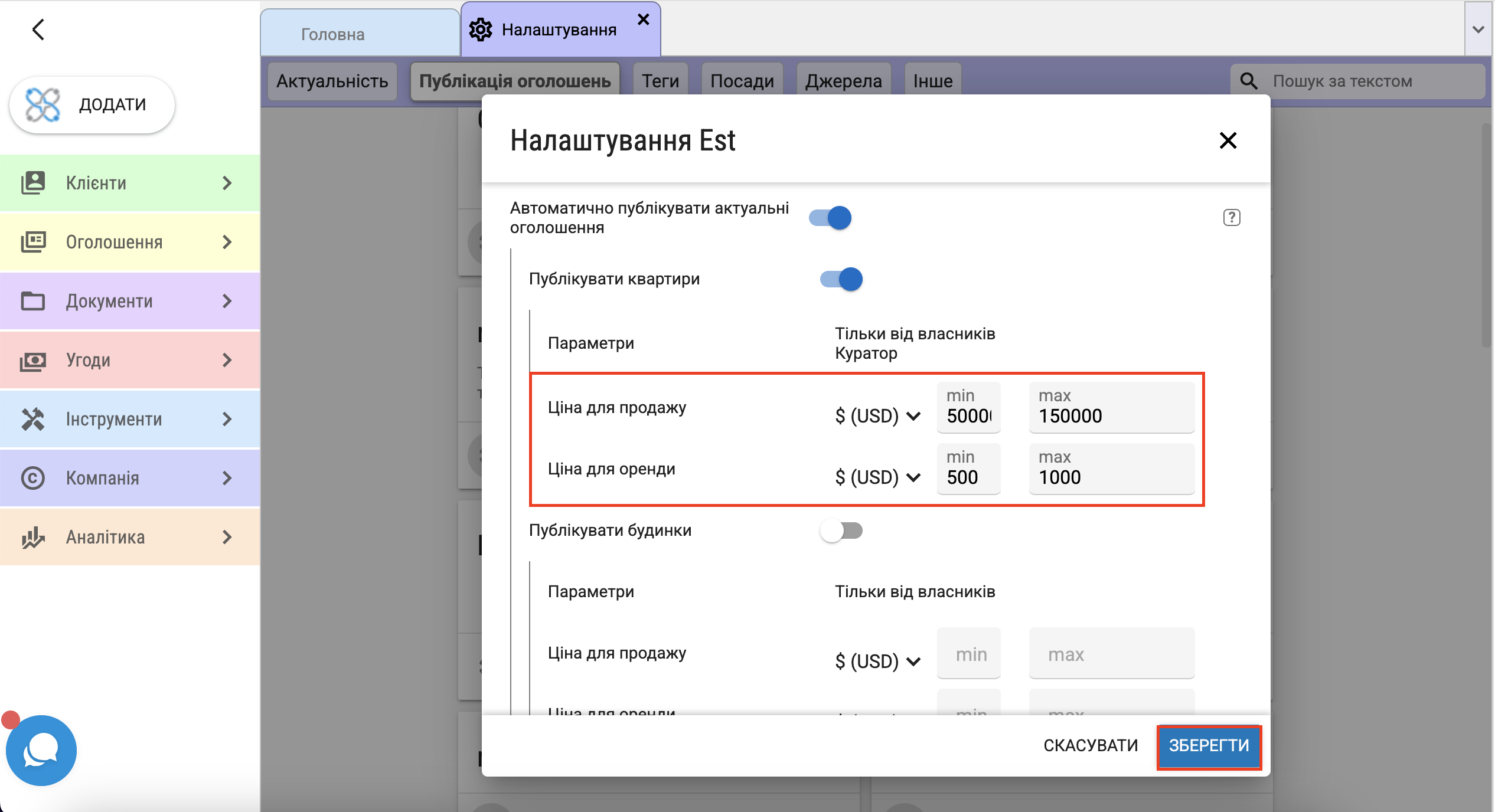1495x812 pixels.
Task: Click the Угоди money icon
Action: (x=33, y=360)
